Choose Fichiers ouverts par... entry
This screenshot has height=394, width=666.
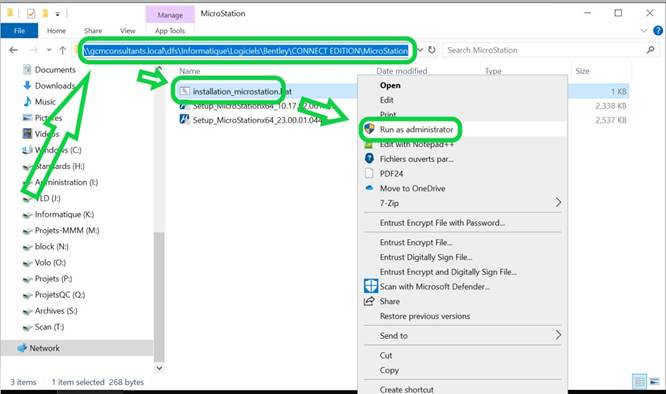pos(417,159)
